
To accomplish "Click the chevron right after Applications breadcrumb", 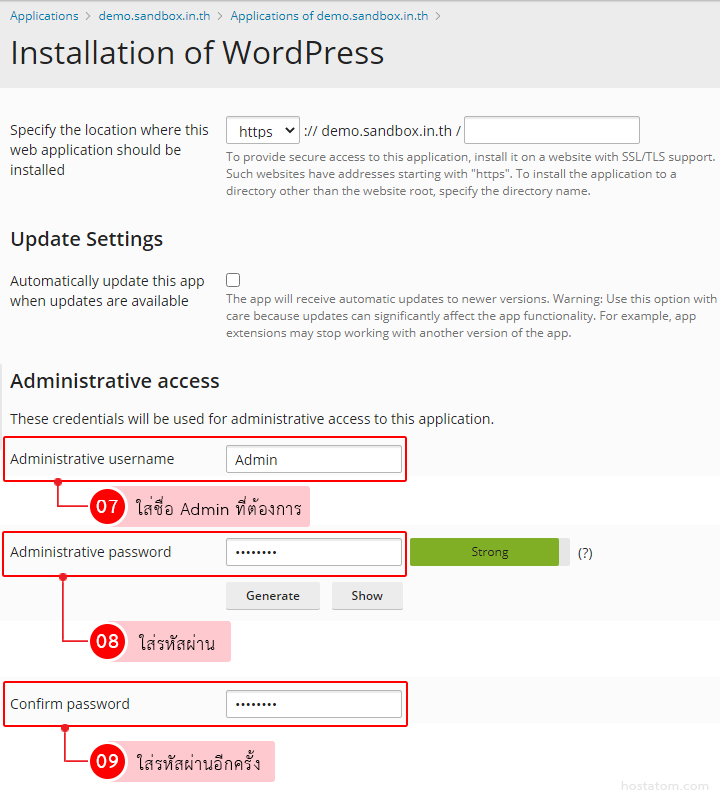I will (89, 16).
